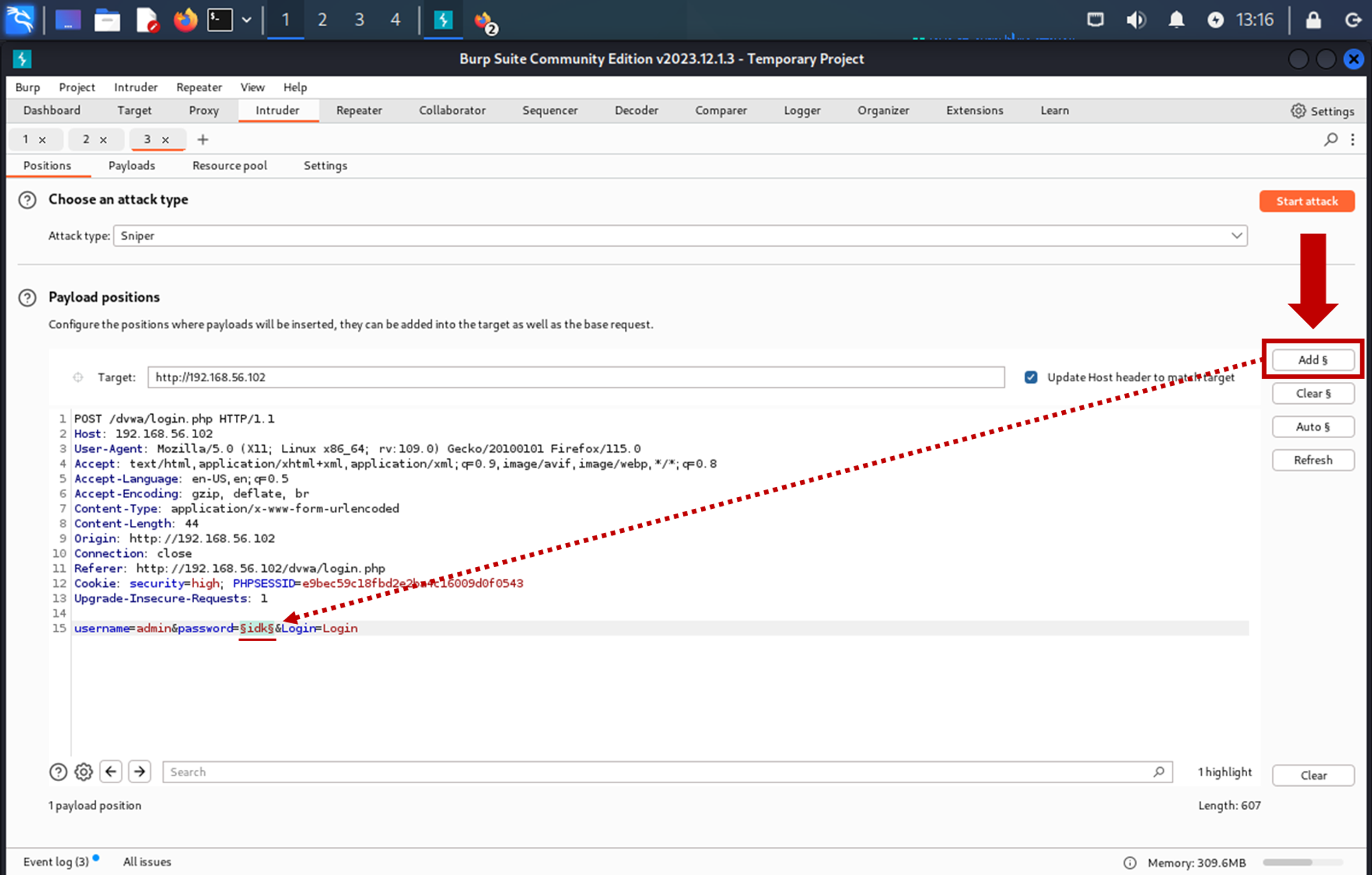1372x875 pixels.
Task: Click the Target URL input field
Action: [576, 377]
